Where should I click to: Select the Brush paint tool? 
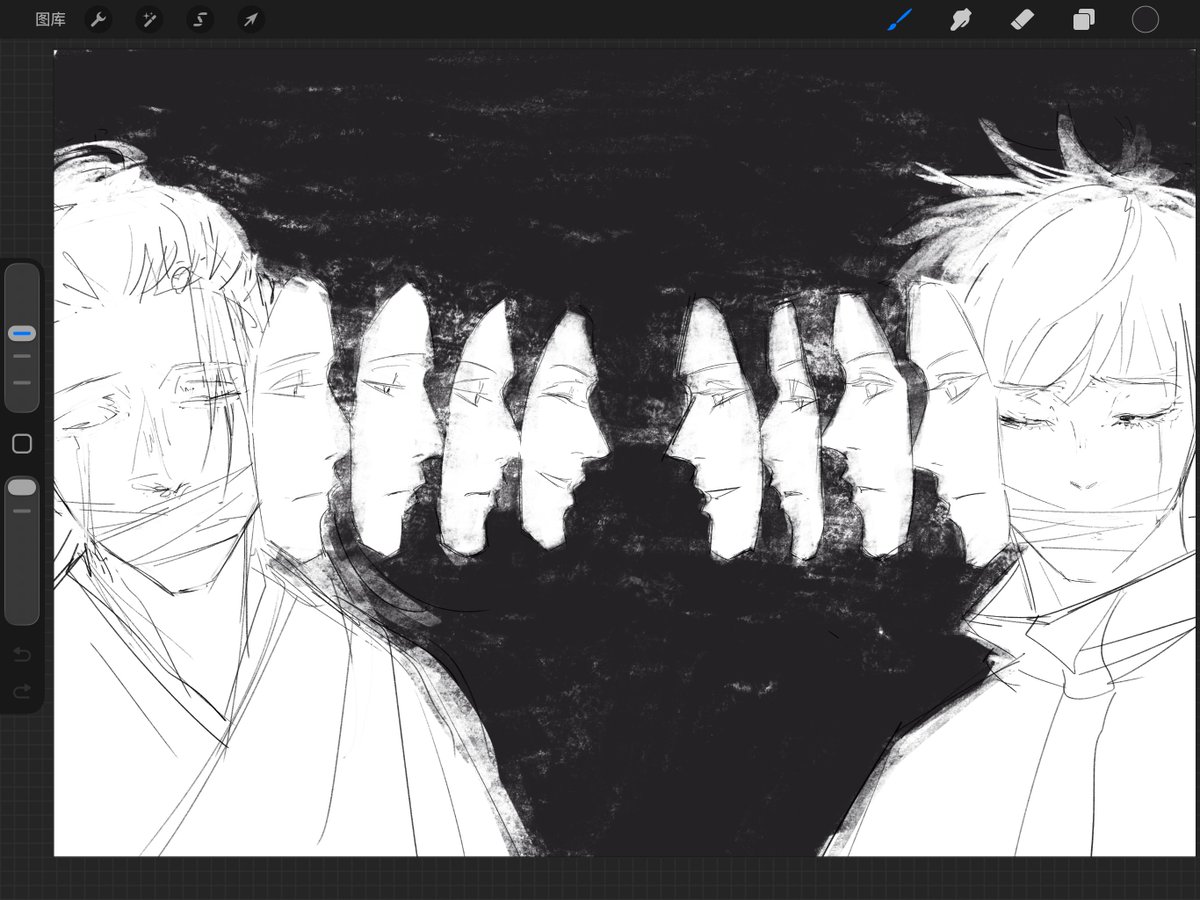click(x=900, y=19)
